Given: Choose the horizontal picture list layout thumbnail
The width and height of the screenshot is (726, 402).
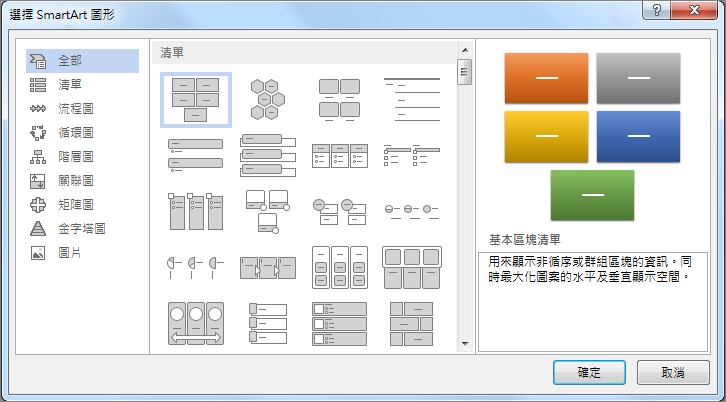Looking at the screenshot, I should [x=412, y=268].
